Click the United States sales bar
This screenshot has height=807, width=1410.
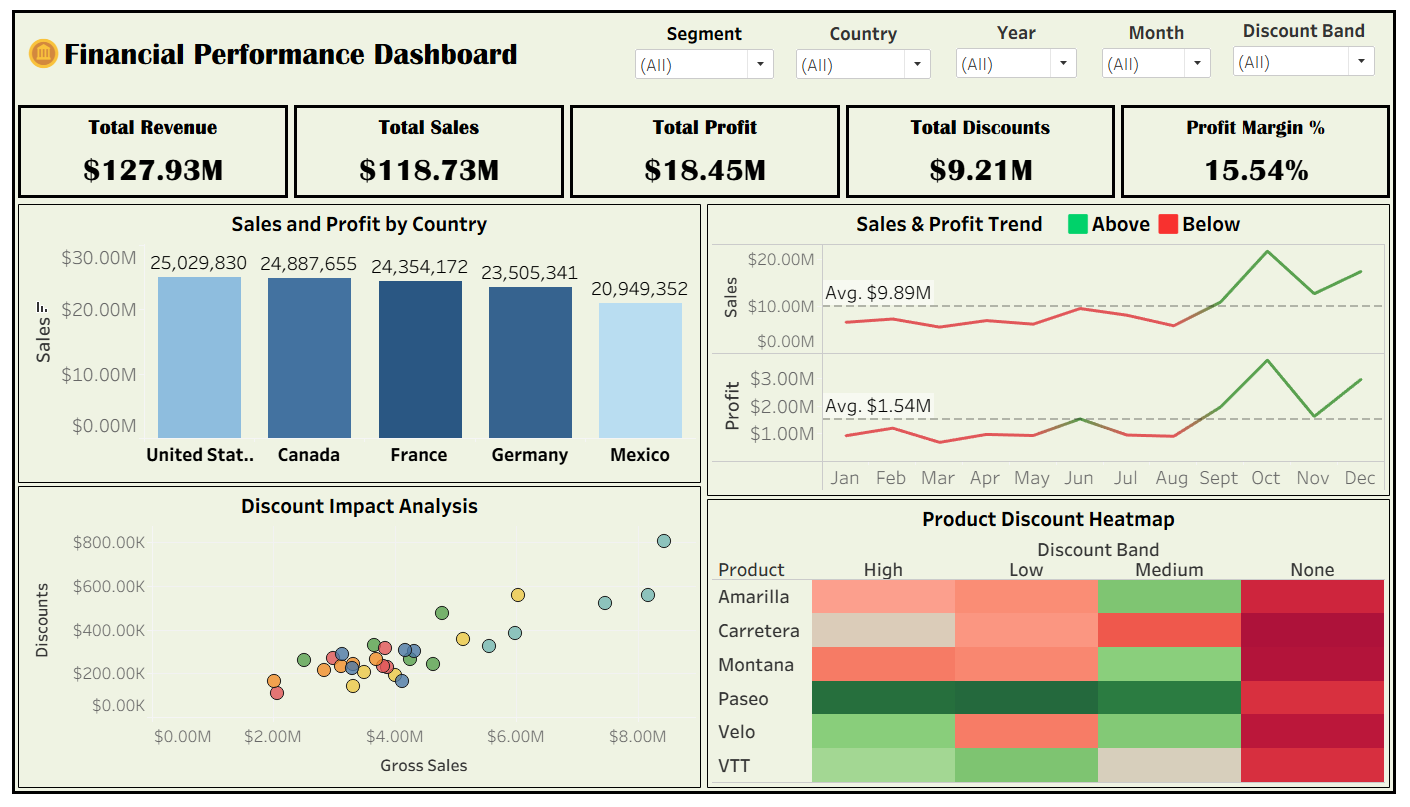199,357
